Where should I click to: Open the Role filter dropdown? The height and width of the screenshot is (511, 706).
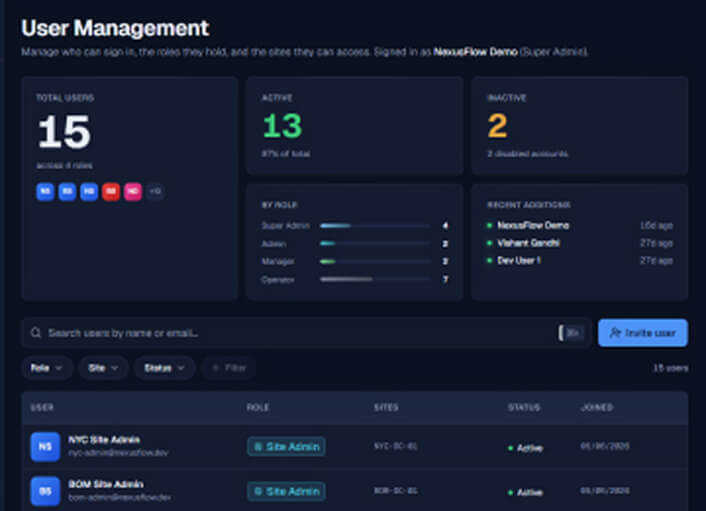[47, 368]
